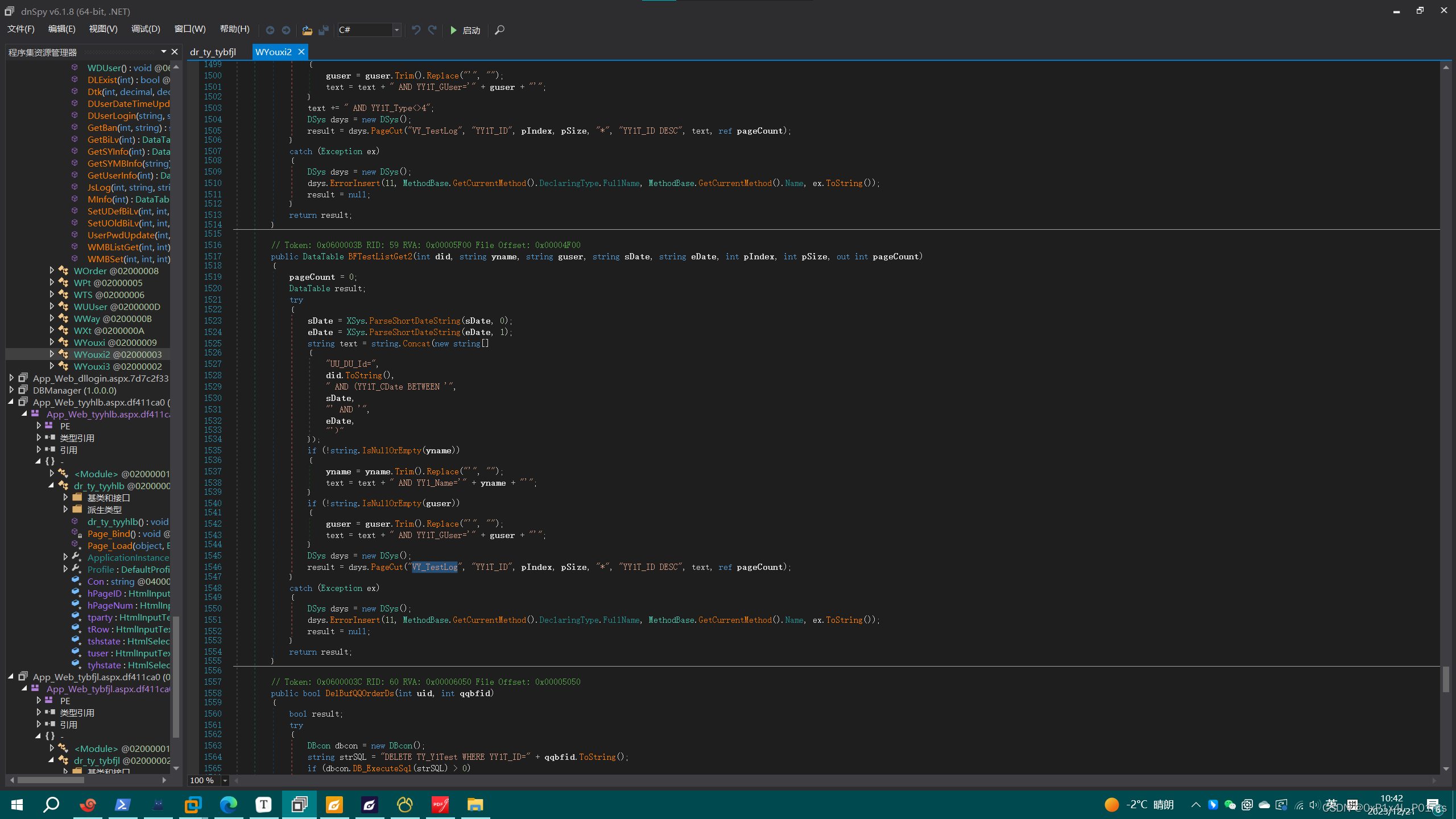Click ParseShortDateString on line 1523

pyautogui.click(x=415, y=321)
